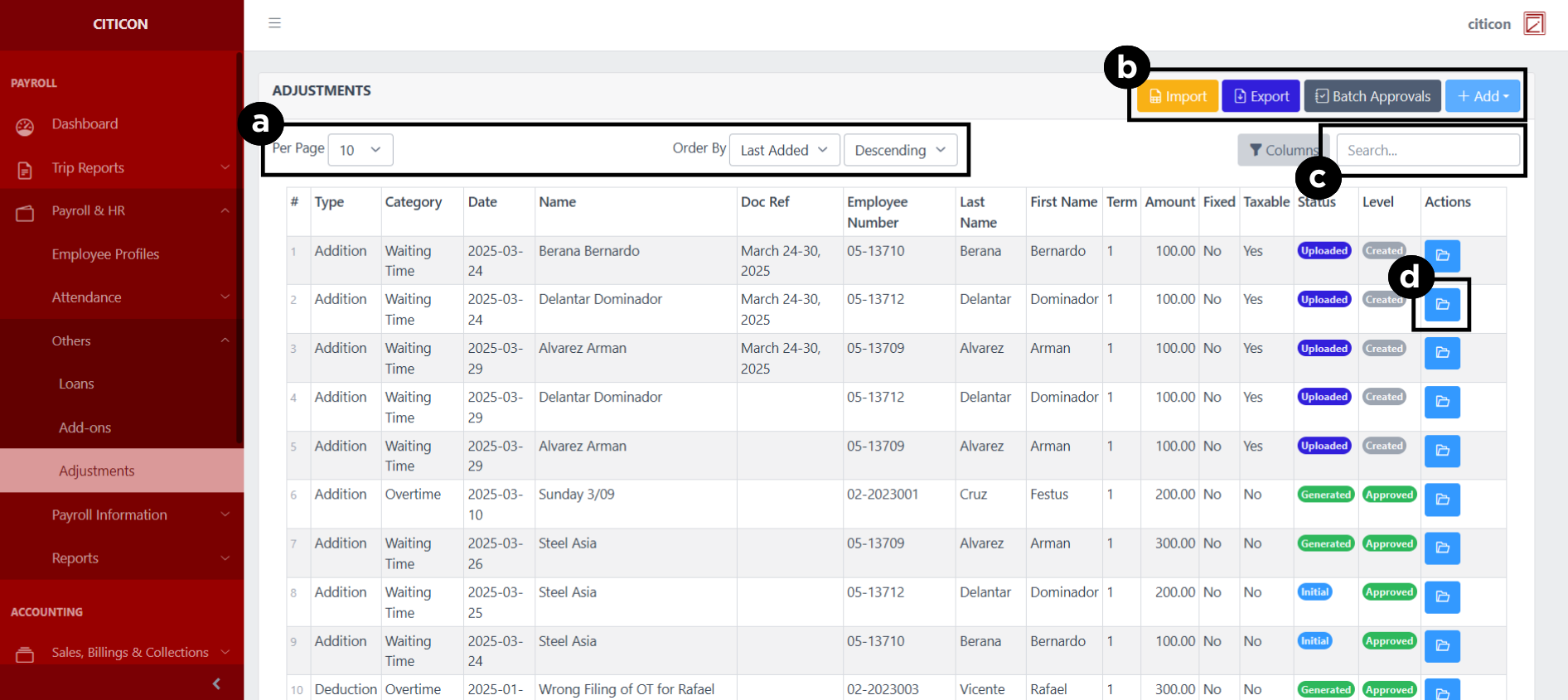This screenshot has height=700, width=1568.
Task: Open the citicon user profile icon
Action: pyautogui.click(x=1534, y=23)
